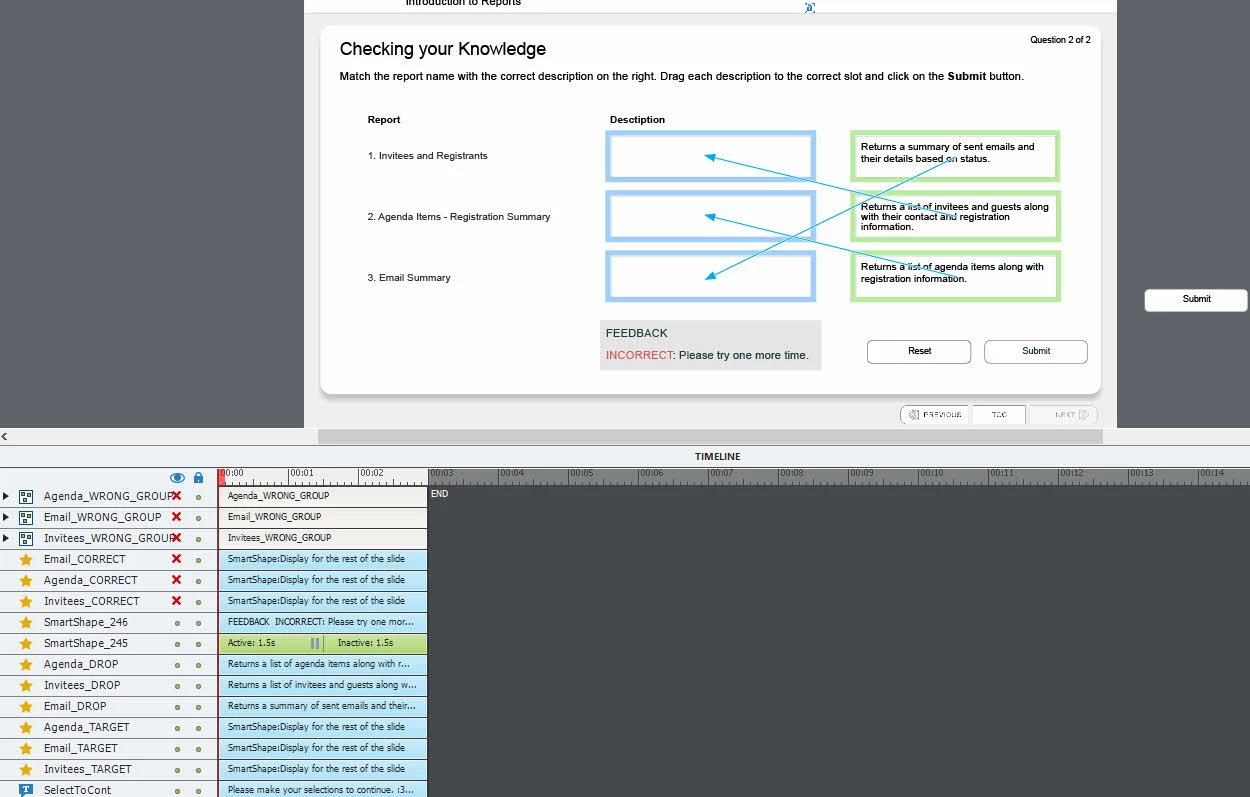
Task: Click the star icon of Invitees_CORRECT layer
Action: [x=26, y=601]
